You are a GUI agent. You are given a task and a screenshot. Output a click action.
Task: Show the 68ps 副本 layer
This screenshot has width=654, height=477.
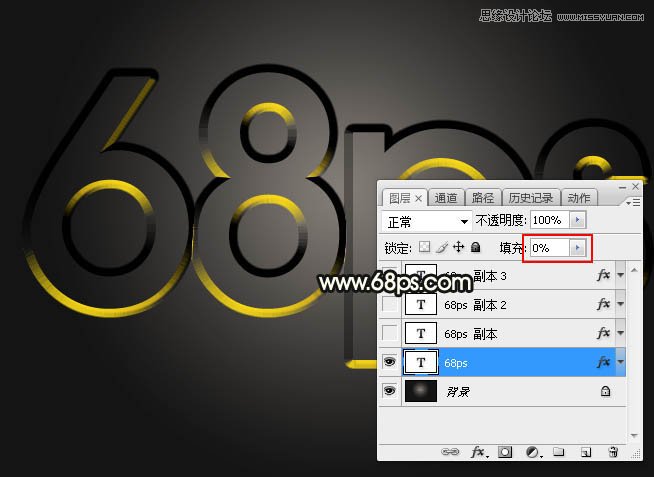click(390, 333)
